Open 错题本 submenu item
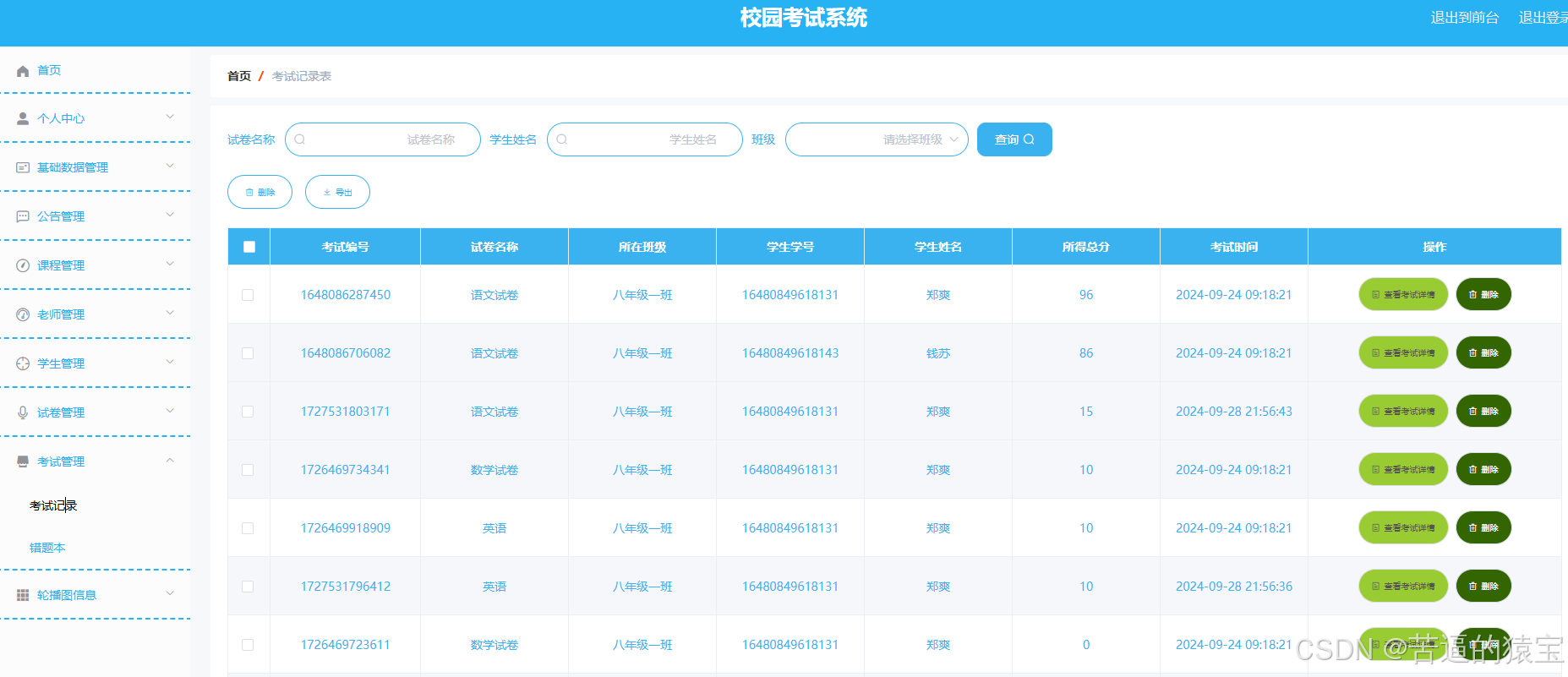 (47, 548)
